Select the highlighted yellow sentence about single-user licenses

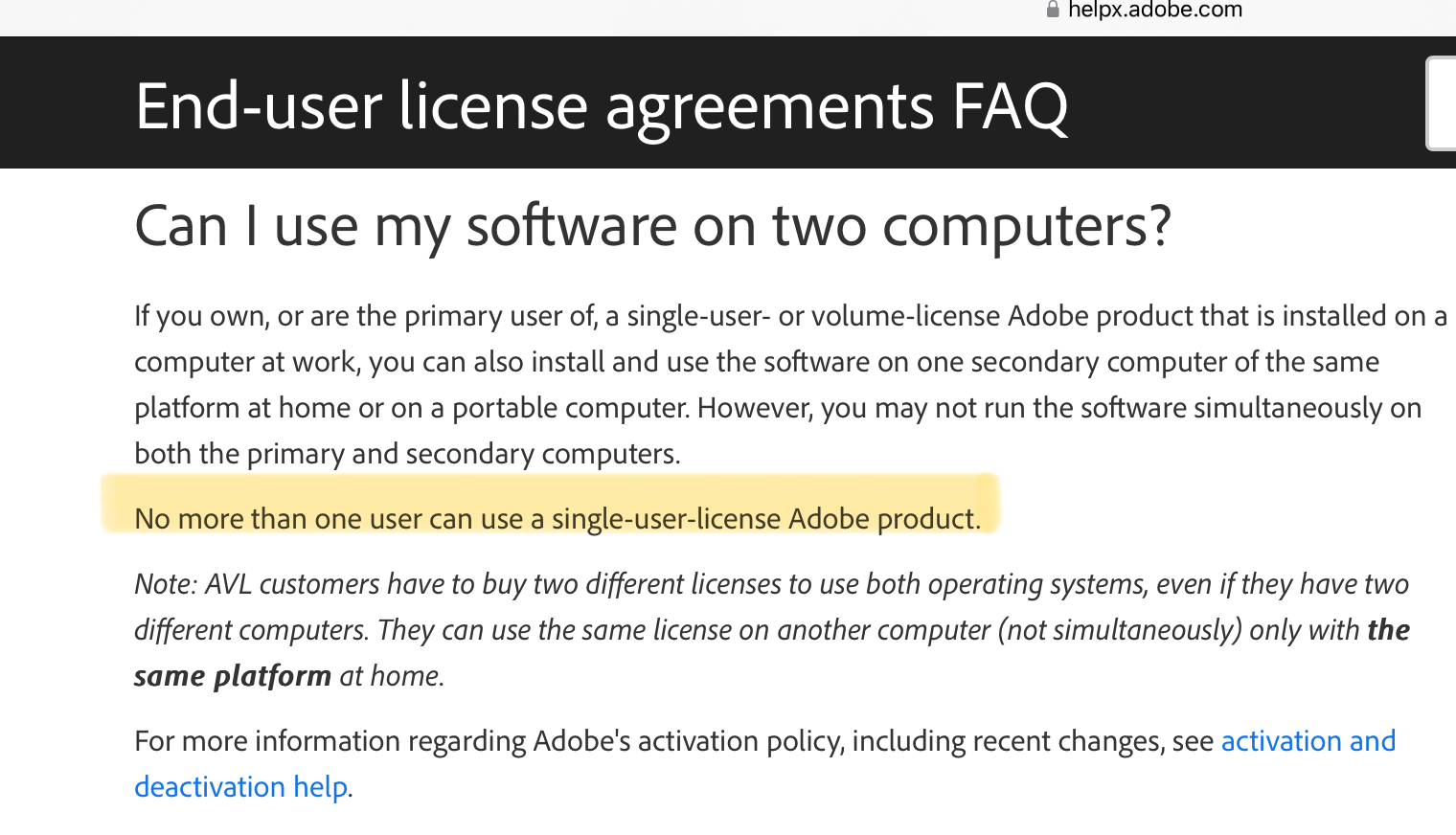pos(557,518)
